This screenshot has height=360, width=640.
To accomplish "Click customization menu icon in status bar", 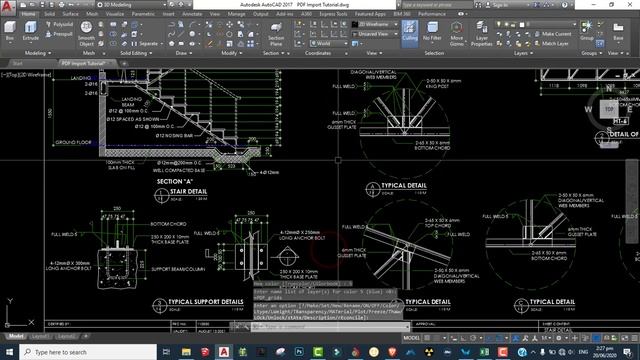I will click(634, 338).
